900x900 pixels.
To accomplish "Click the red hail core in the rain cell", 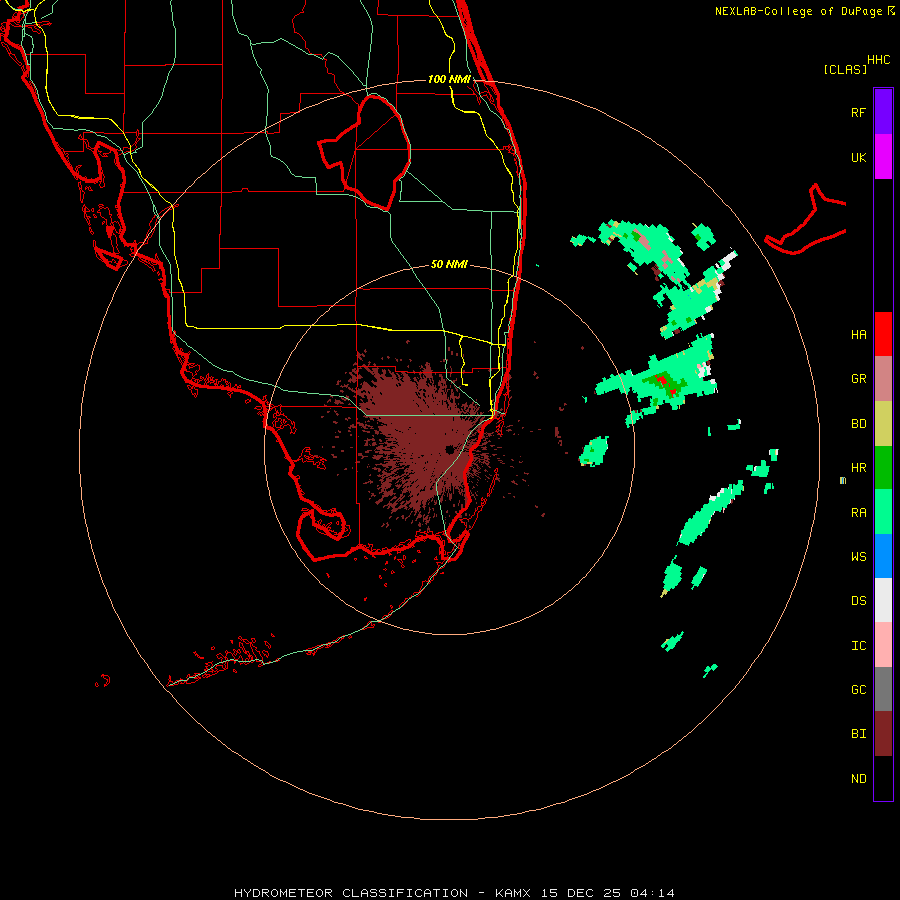I will point(663,381).
